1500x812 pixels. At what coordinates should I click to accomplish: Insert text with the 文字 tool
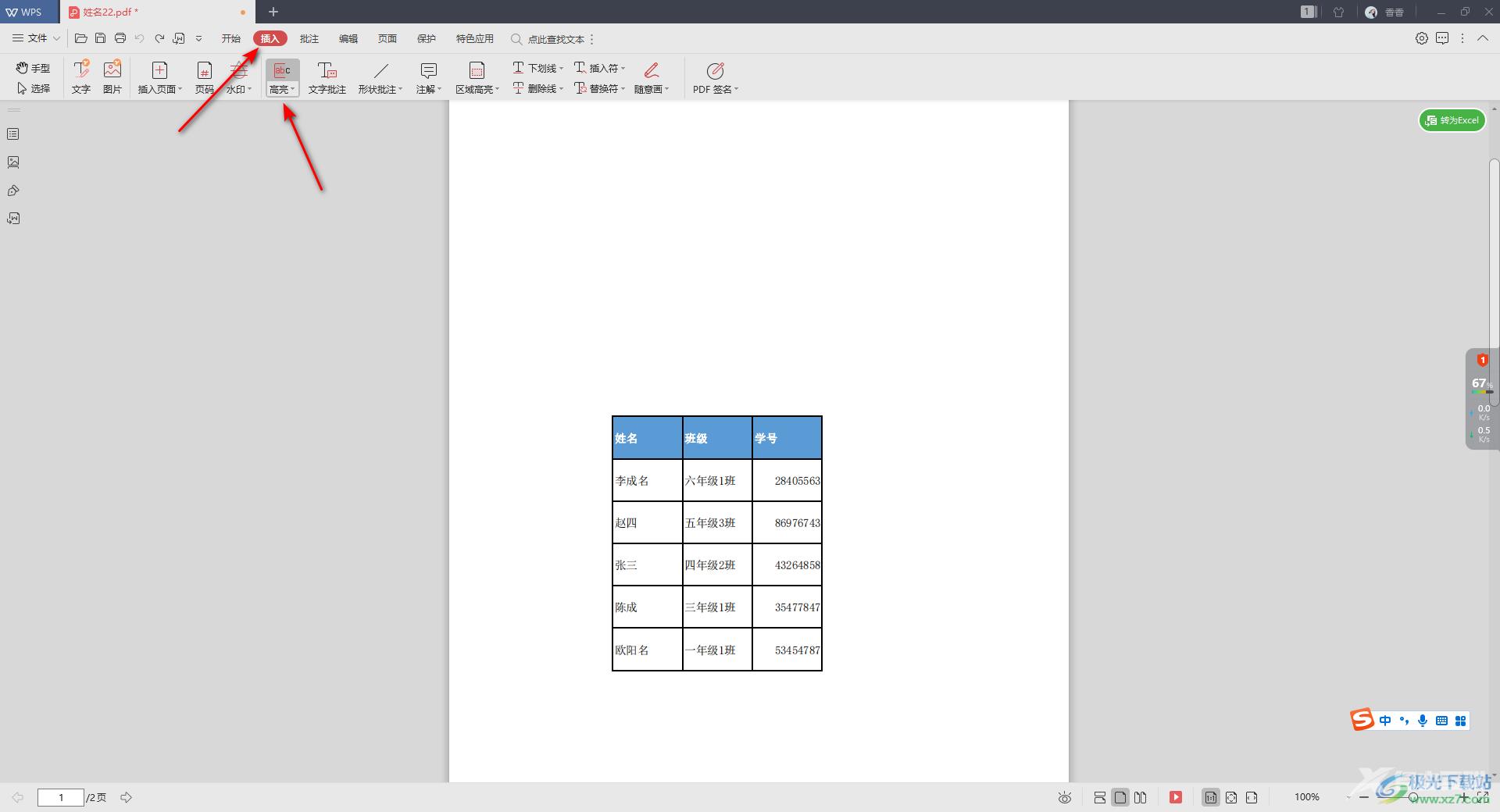[81, 77]
